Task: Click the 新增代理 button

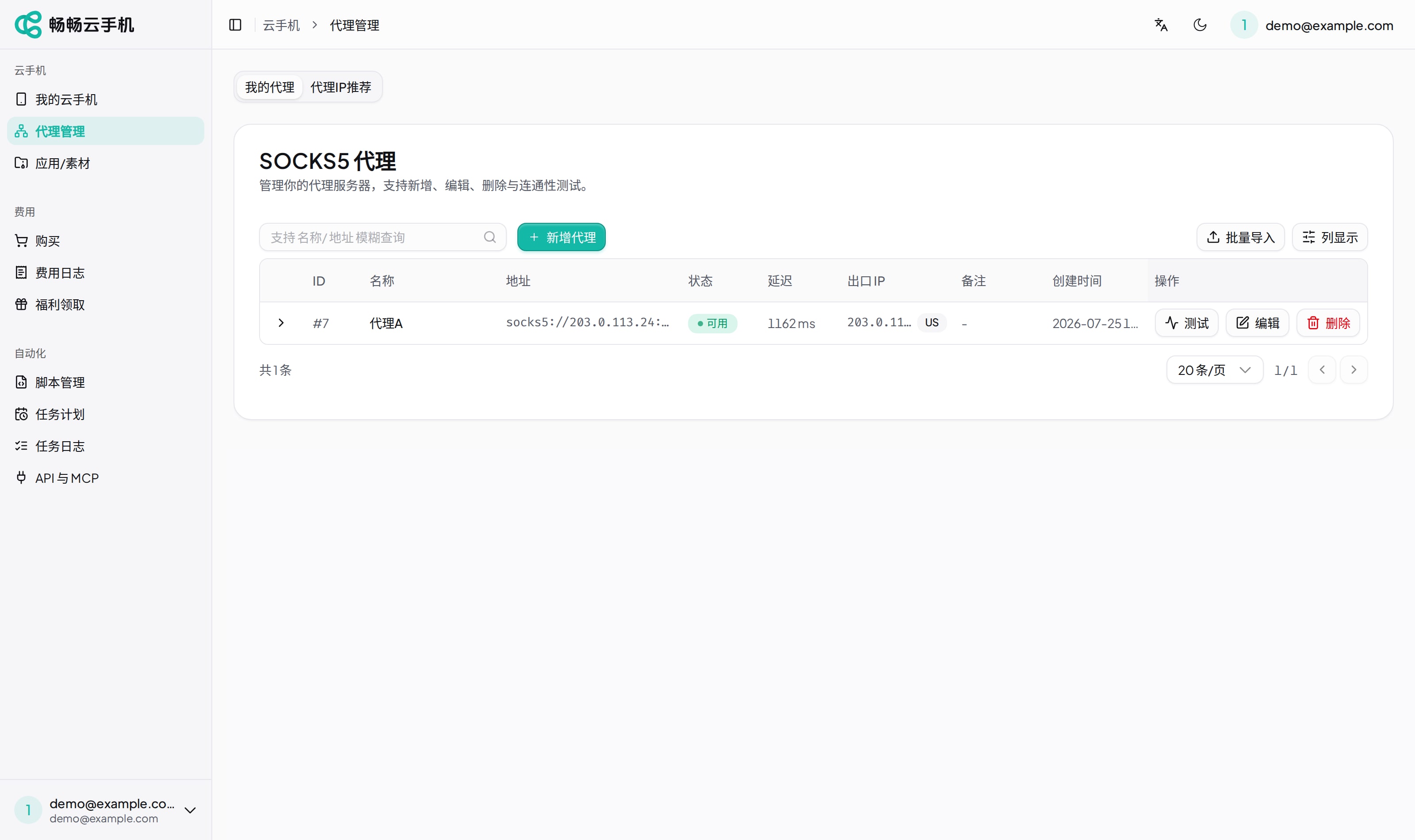Action: click(x=561, y=237)
